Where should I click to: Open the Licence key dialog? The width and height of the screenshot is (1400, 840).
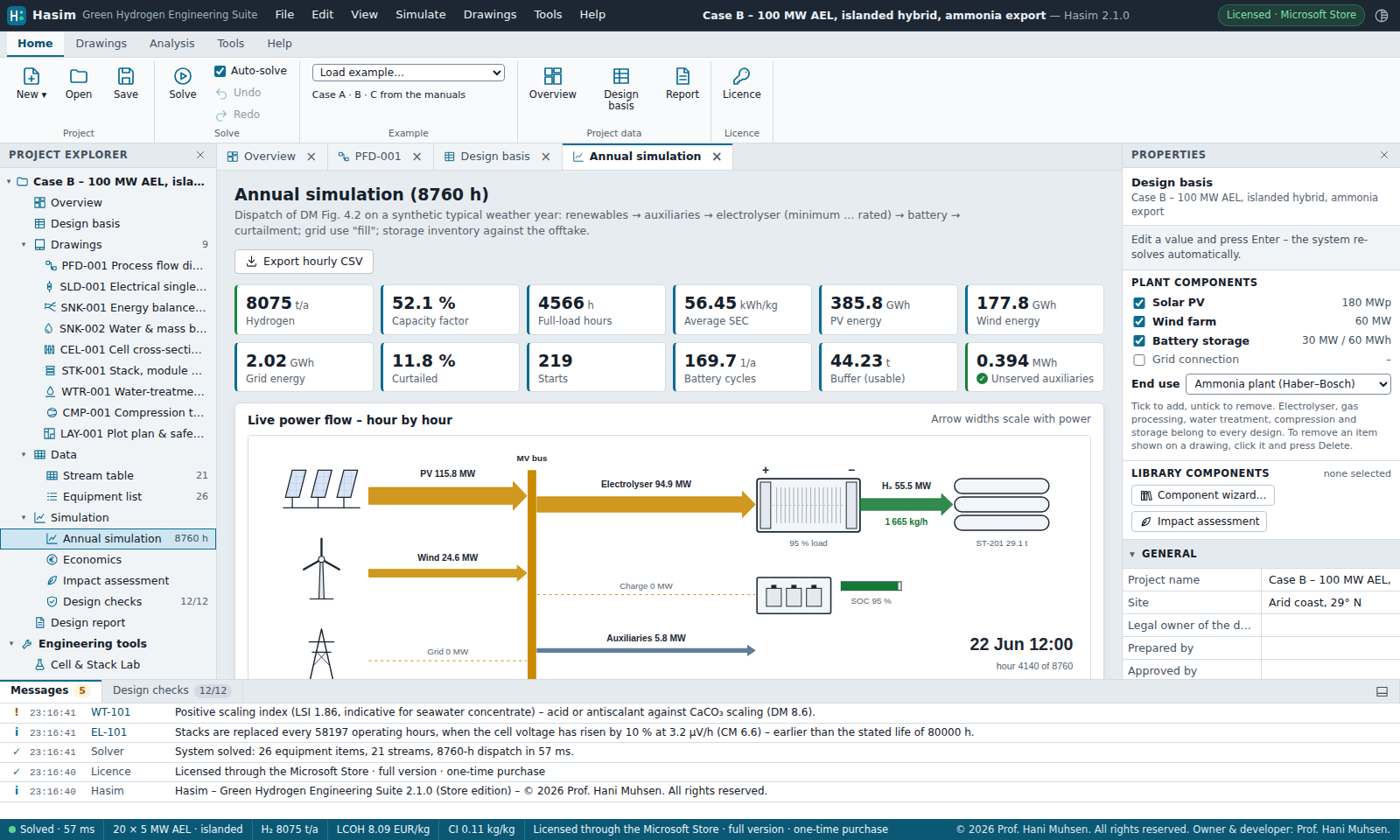point(742,83)
